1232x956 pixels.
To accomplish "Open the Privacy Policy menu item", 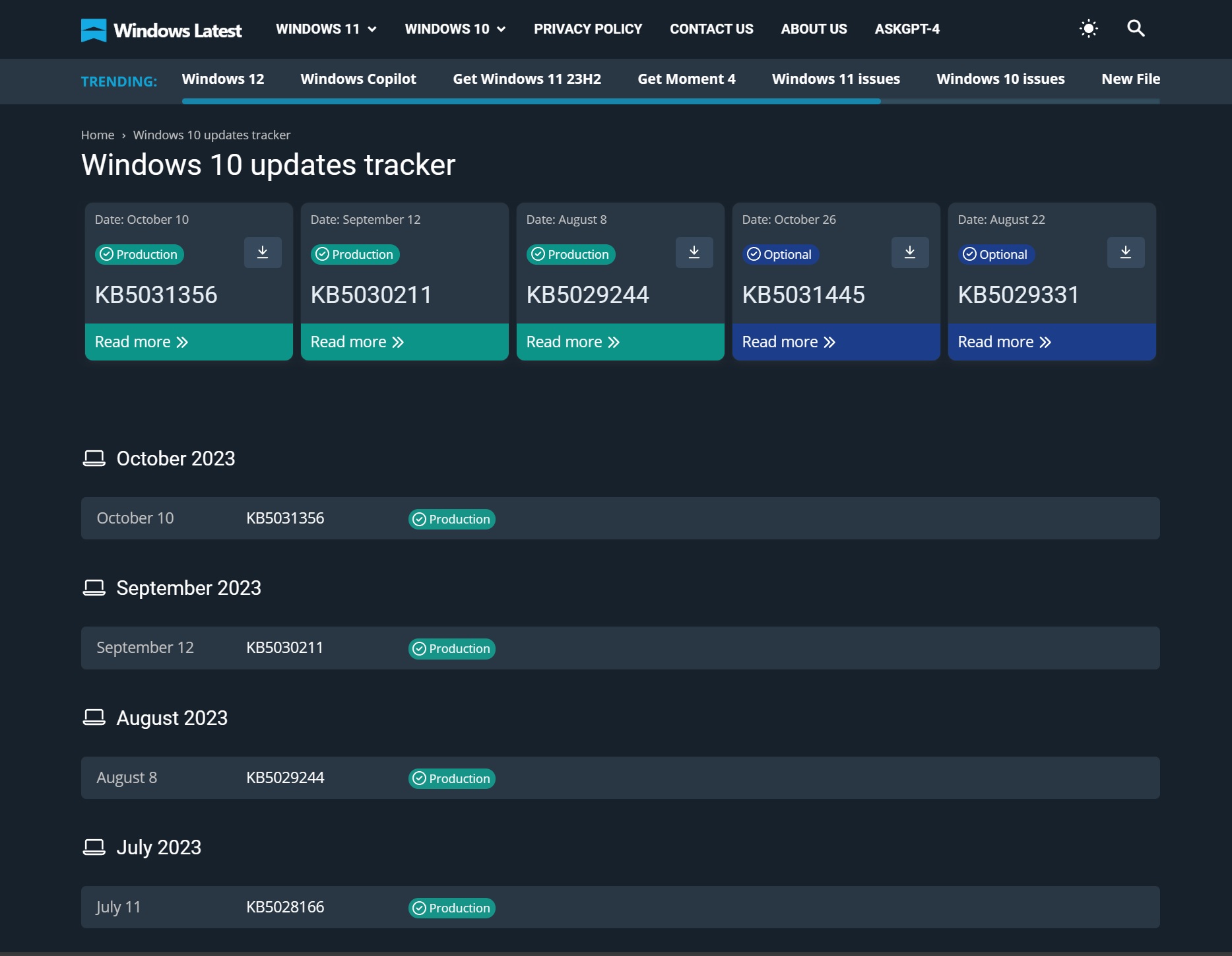I will click(x=588, y=29).
